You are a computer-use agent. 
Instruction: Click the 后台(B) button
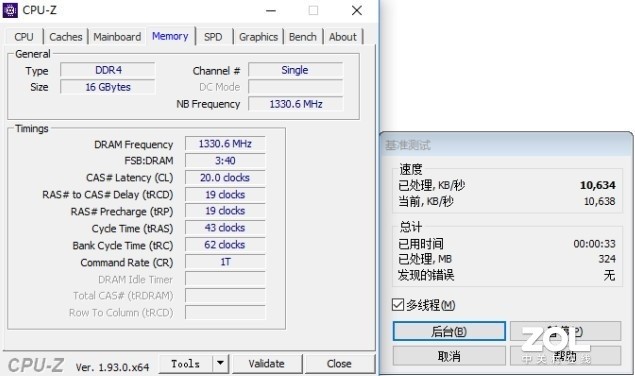pos(449,331)
